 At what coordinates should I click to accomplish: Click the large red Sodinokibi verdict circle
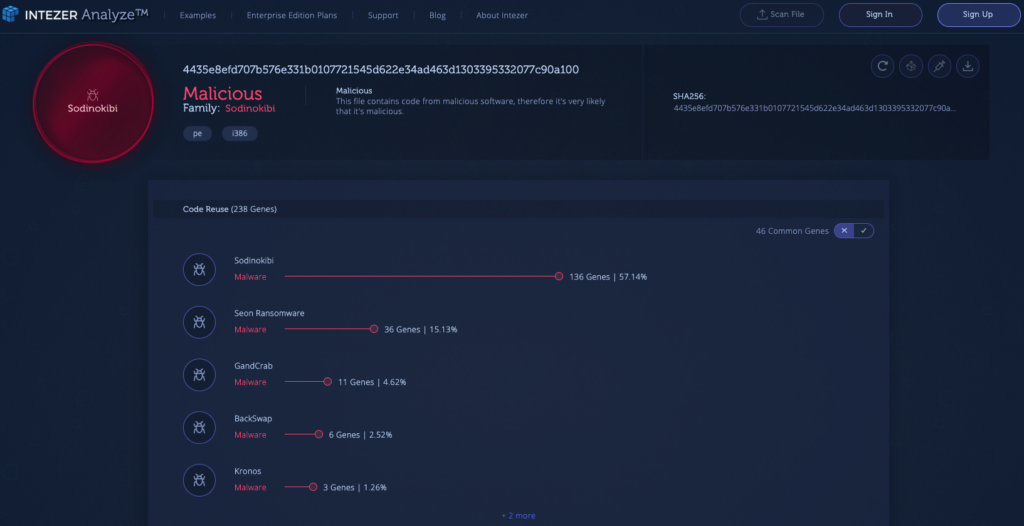[x=93, y=103]
